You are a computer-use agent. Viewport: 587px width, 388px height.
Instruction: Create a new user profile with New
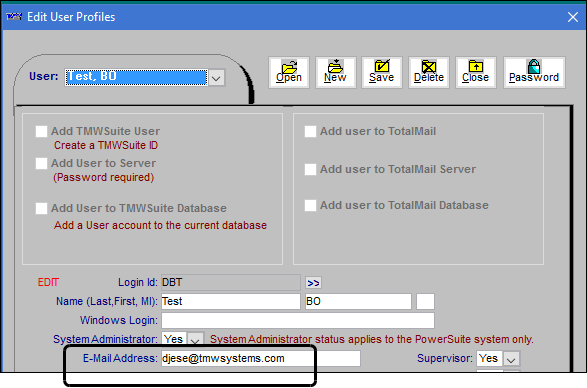(x=335, y=72)
